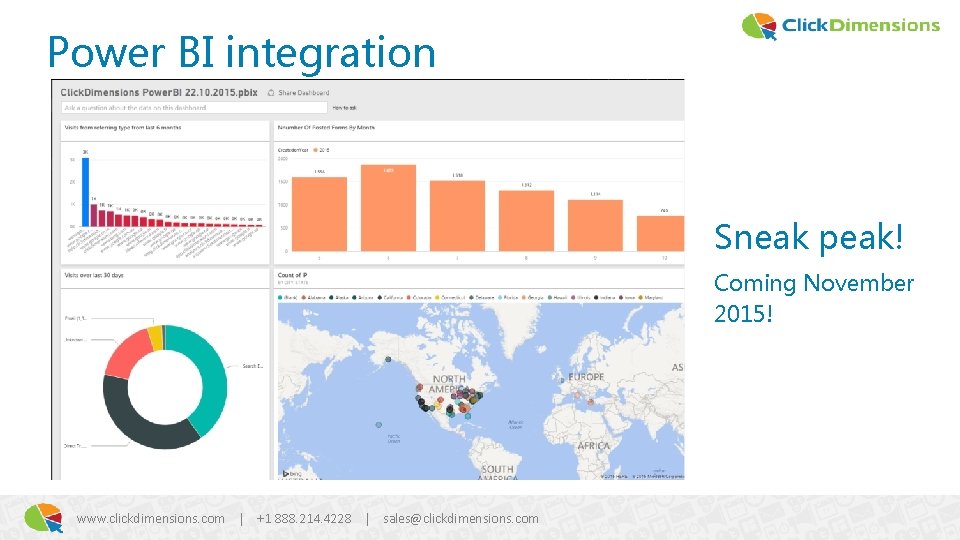Open the 'Visits from referring type' tile title
This screenshot has height=540, width=960.
click(122, 127)
